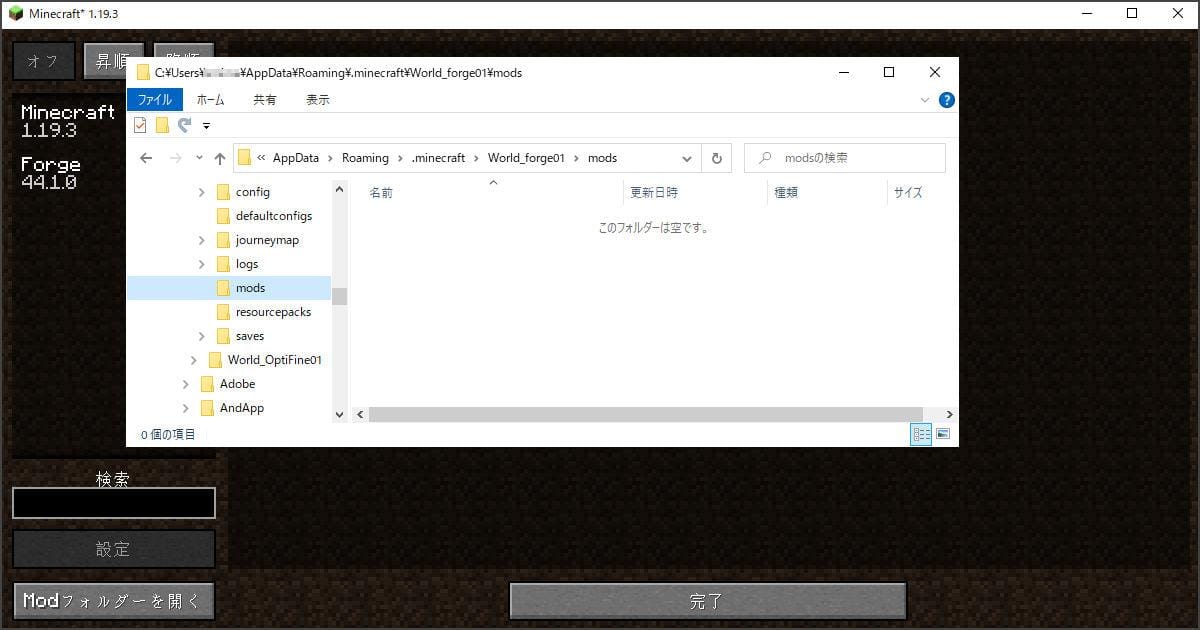Click horizontal scrollbar left arrow in file list
Viewport: 1200px width, 630px height.
(361, 414)
